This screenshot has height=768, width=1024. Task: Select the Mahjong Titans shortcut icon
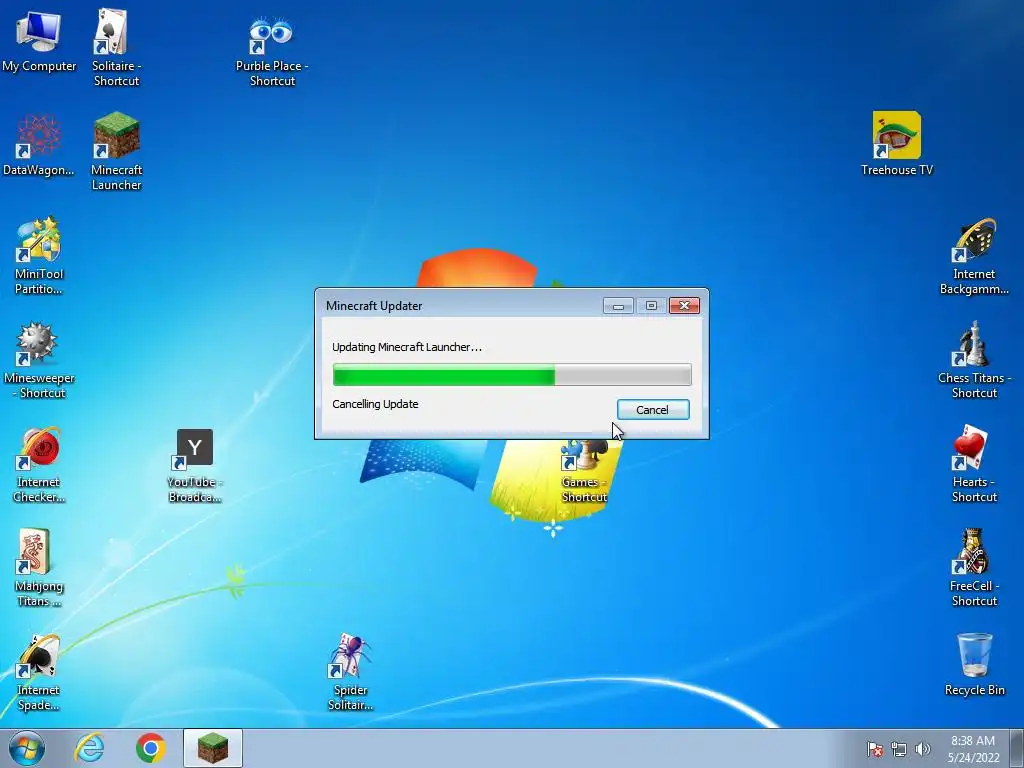[39, 568]
